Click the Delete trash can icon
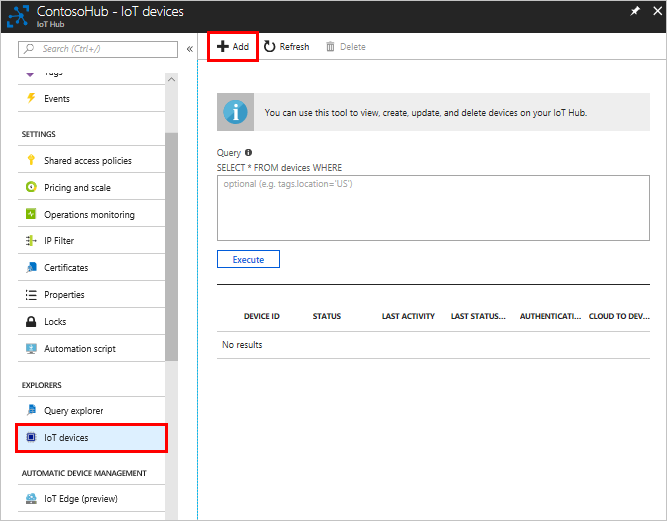 pos(330,46)
